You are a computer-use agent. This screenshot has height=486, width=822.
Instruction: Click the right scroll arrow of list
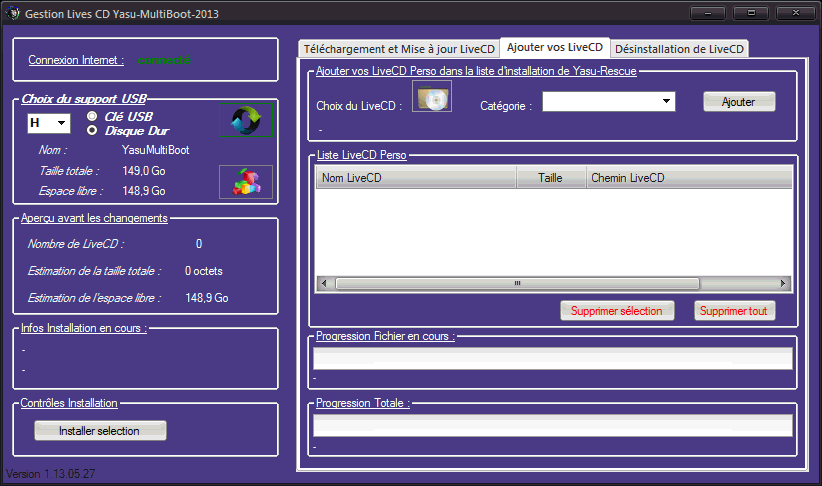tap(783, 283)
